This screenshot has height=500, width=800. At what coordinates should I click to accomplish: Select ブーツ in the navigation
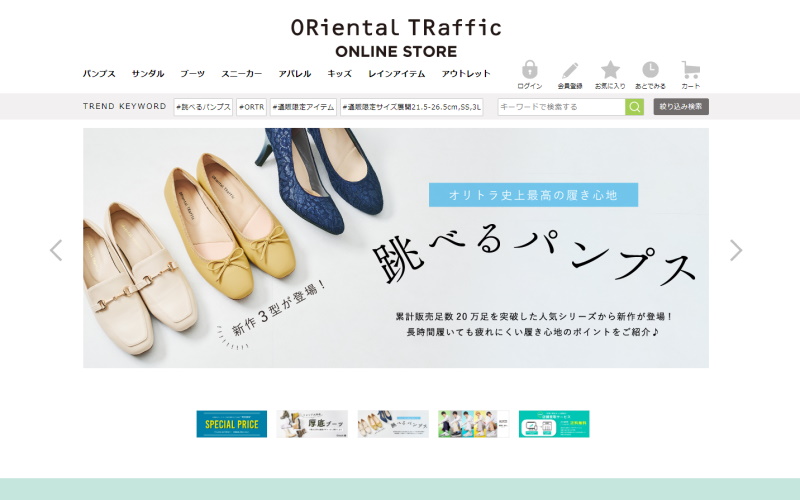pyautogui.click(x=192, y=74)
